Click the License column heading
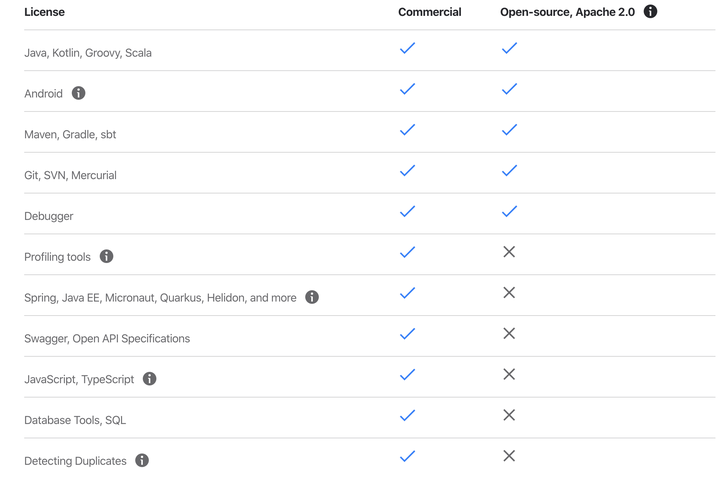Image resolution: width=720 pixels, height=489 pixels. pyautogui.click(x=45, y=12)
